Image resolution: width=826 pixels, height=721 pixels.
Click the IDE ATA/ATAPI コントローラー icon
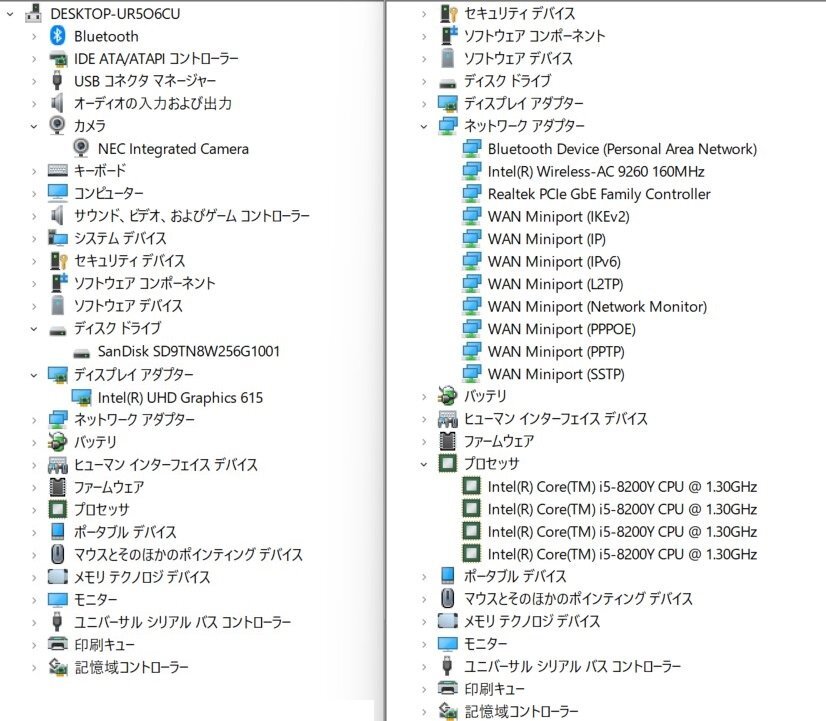(x=57, y=59)
